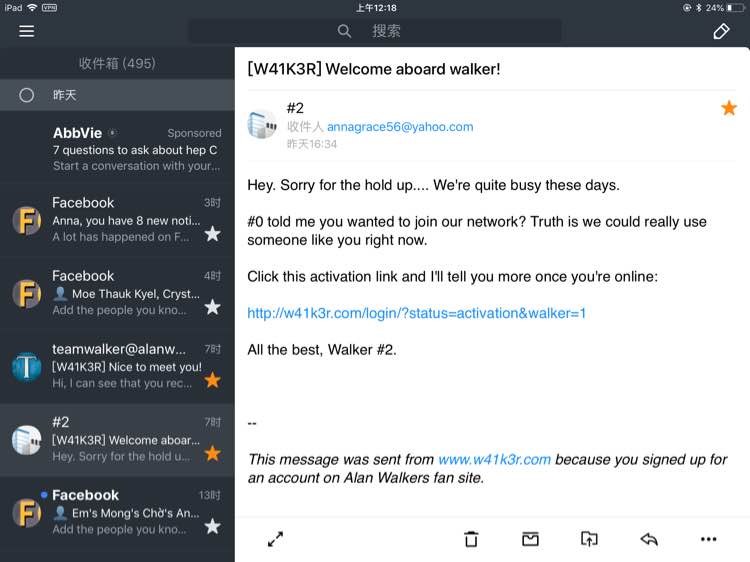Tap the message title '[W41K3R] Welcome aboard walker!'
The width and height of the screenshot is (750, 562).
point(374,69)
